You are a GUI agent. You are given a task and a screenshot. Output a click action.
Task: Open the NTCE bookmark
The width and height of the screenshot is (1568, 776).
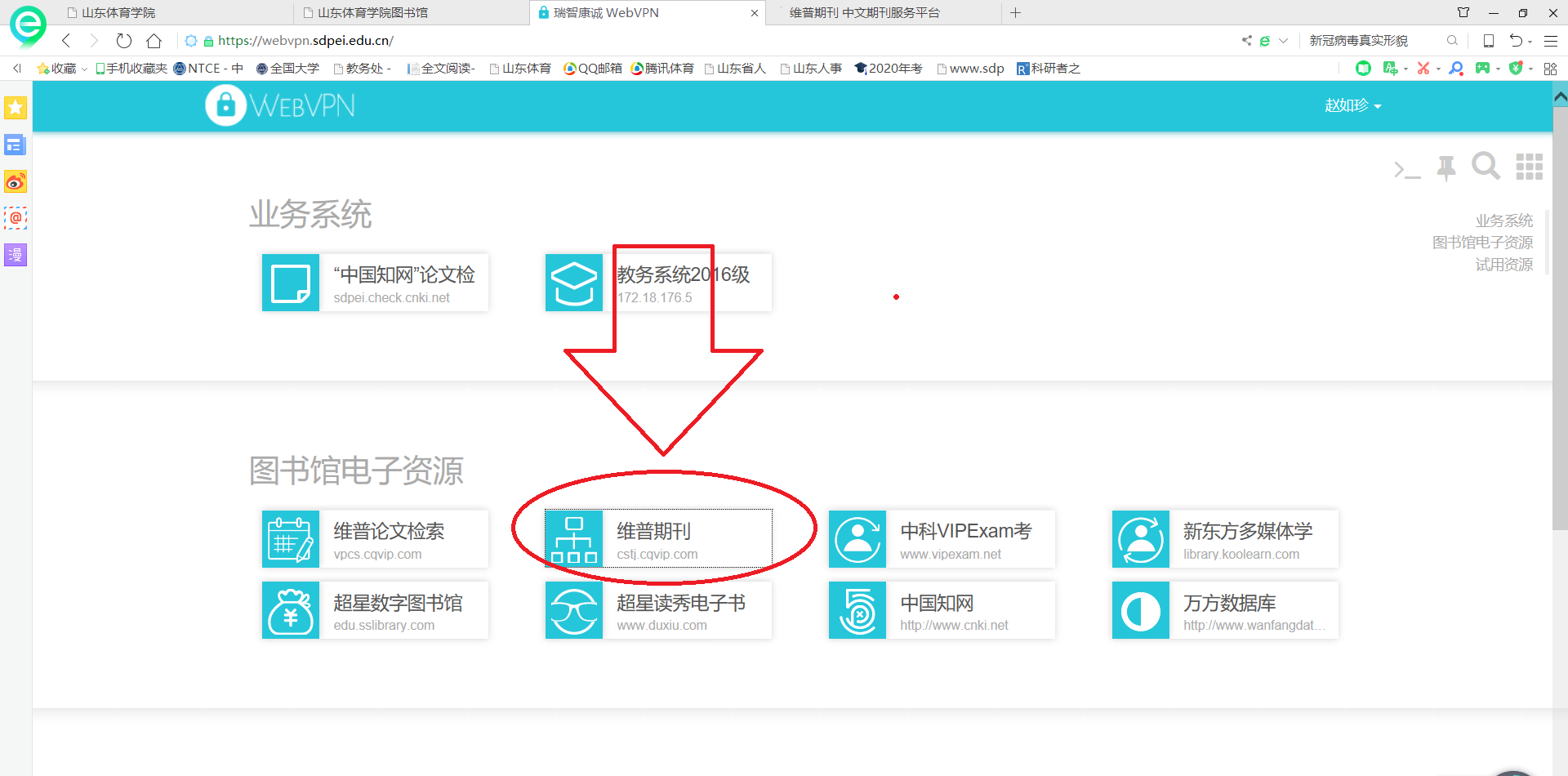(x=208, y=69)
